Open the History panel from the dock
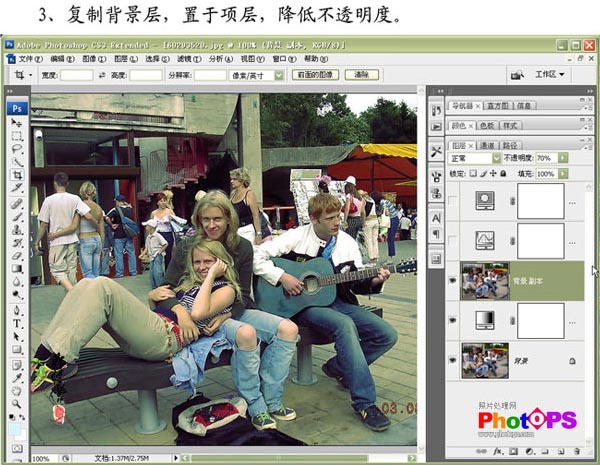 point(436,110)
